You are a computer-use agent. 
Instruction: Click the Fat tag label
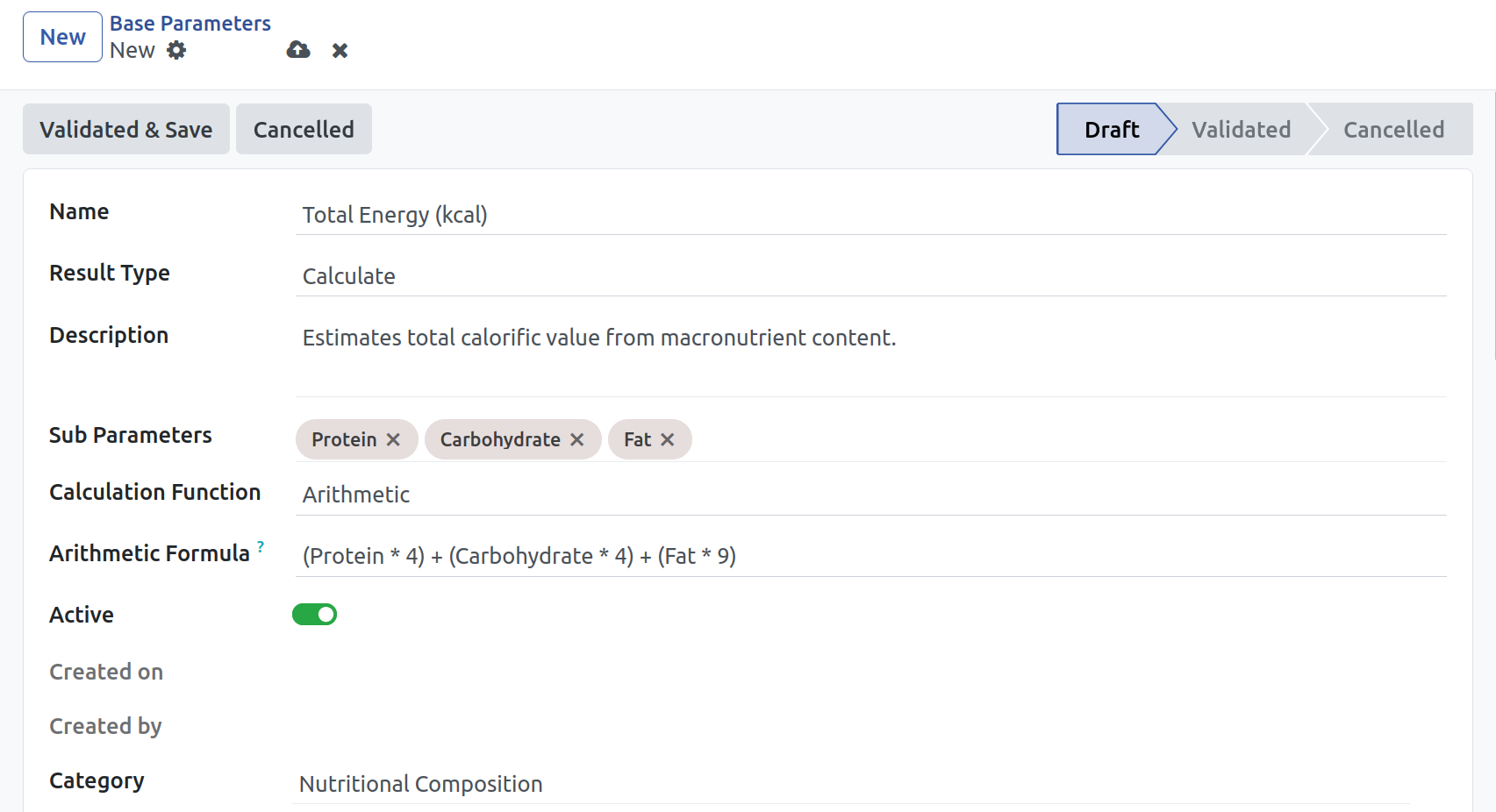point(637,439)
